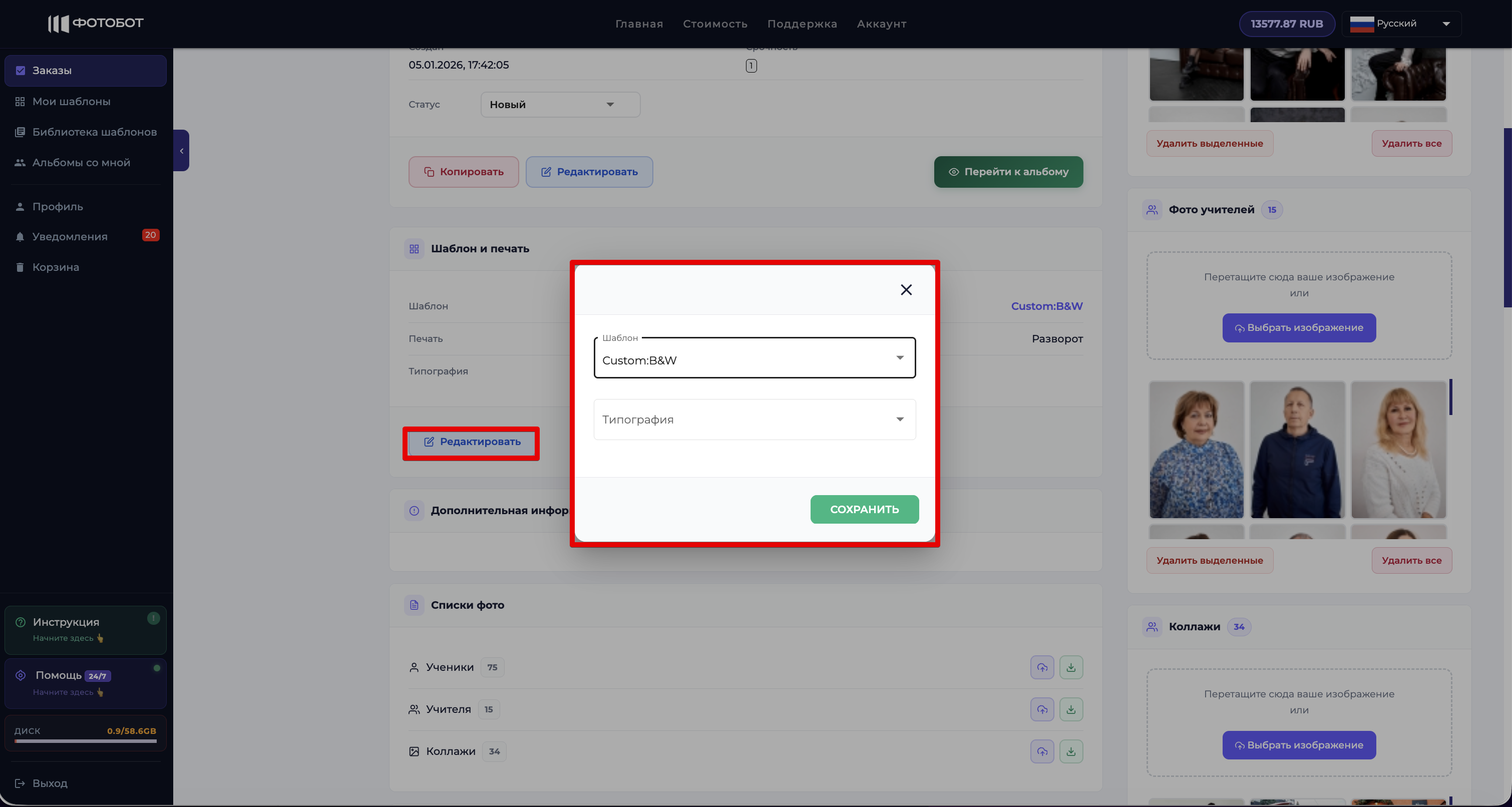Image resolution: width=1512 pixels, height=807 pixels.
Task: Click the Списки фото section icon
Action: pyautogui.click(x=414, y=605)
